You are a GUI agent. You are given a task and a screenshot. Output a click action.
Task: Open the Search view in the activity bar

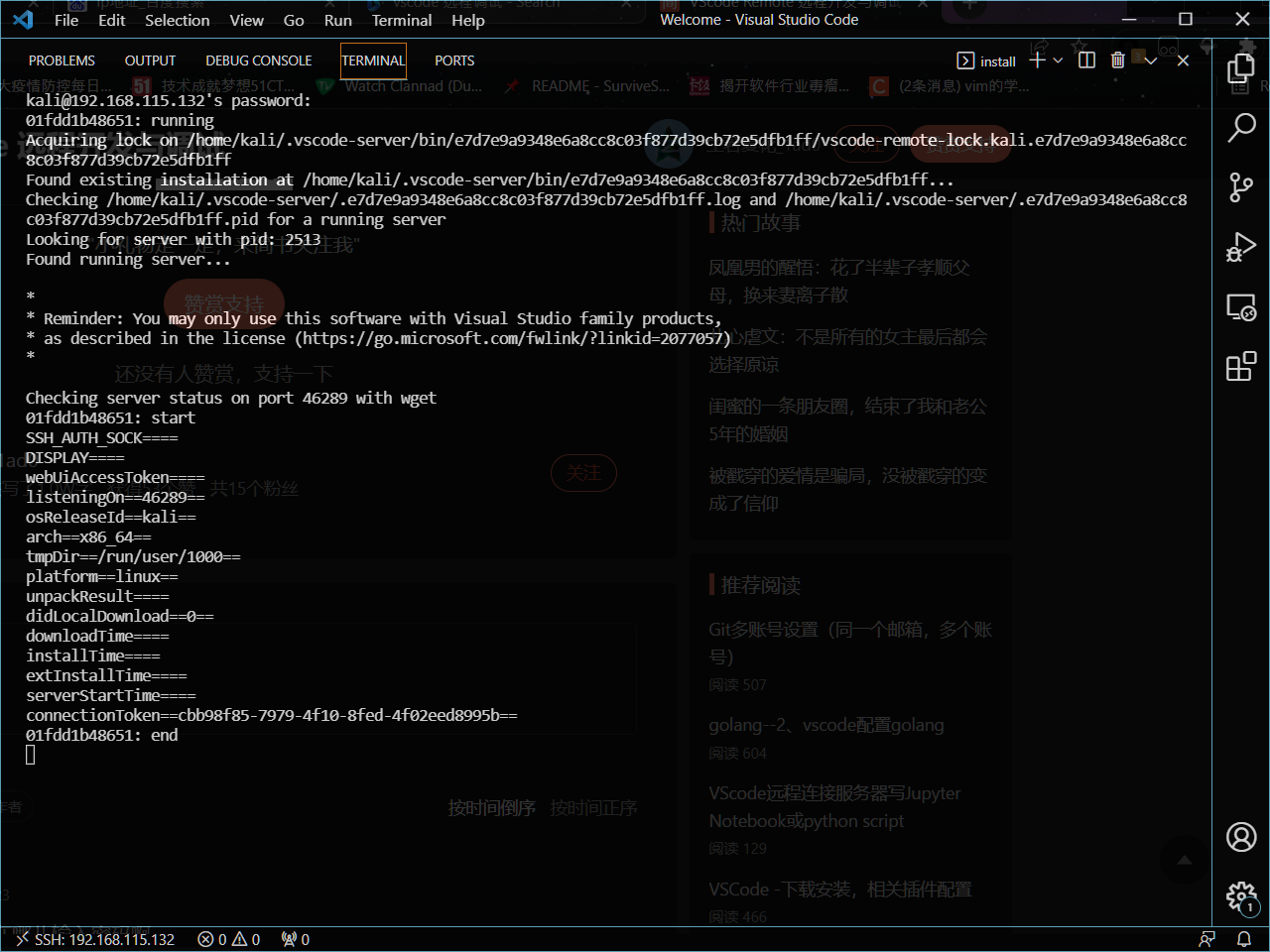1241,127
